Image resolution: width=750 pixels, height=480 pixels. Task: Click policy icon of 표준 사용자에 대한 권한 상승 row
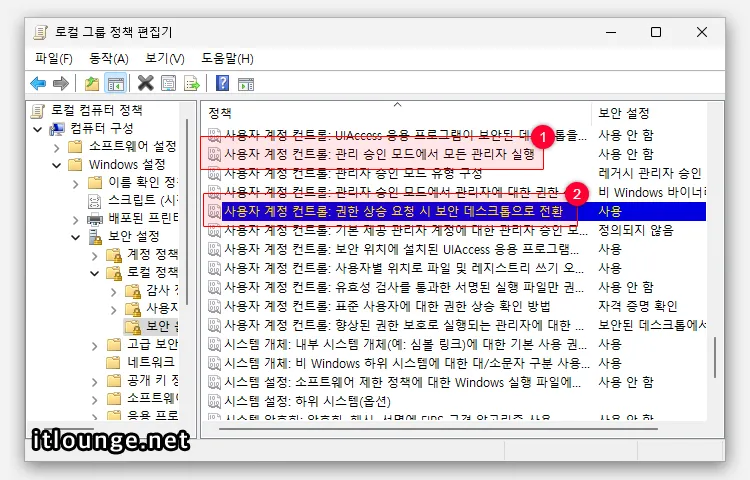[214, 306]
